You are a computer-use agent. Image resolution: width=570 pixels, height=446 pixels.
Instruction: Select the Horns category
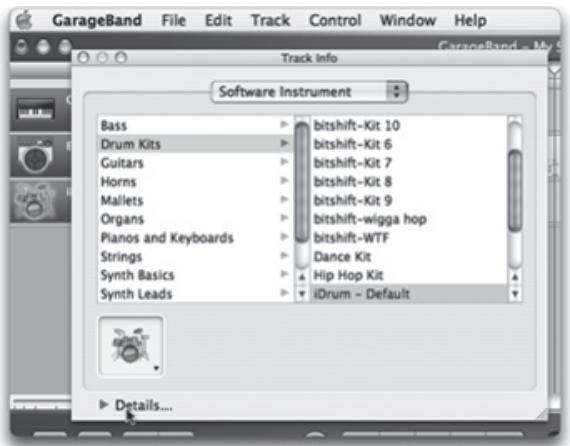(x=195, y=181)
